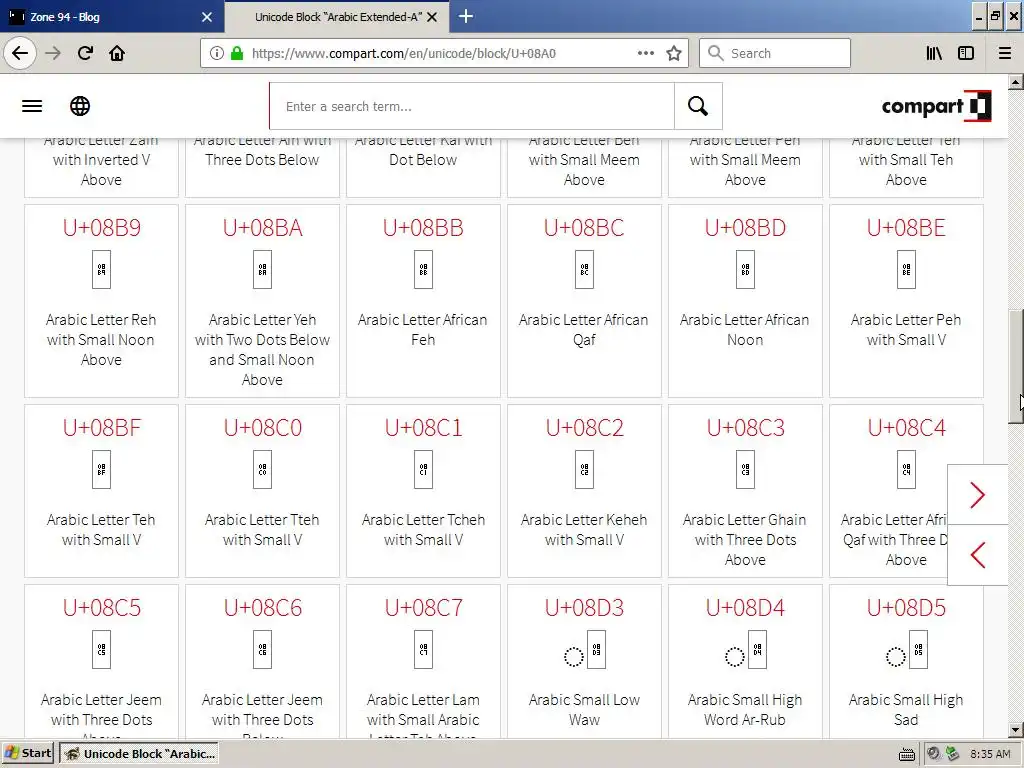Open the Windows Start menu
Screen dimensions: 1024x768
coord(28,753)
